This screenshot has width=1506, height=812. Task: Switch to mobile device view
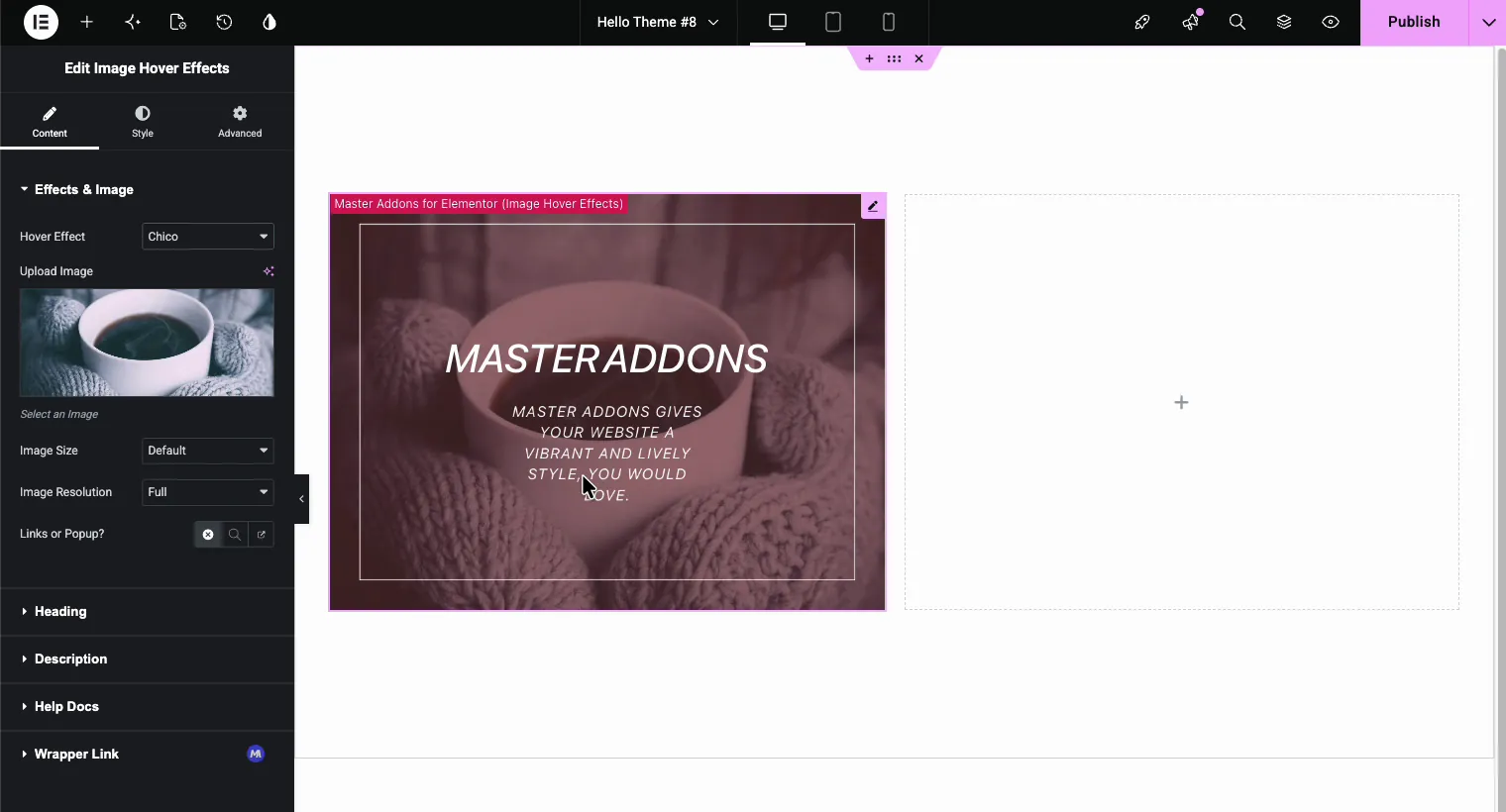889,22
